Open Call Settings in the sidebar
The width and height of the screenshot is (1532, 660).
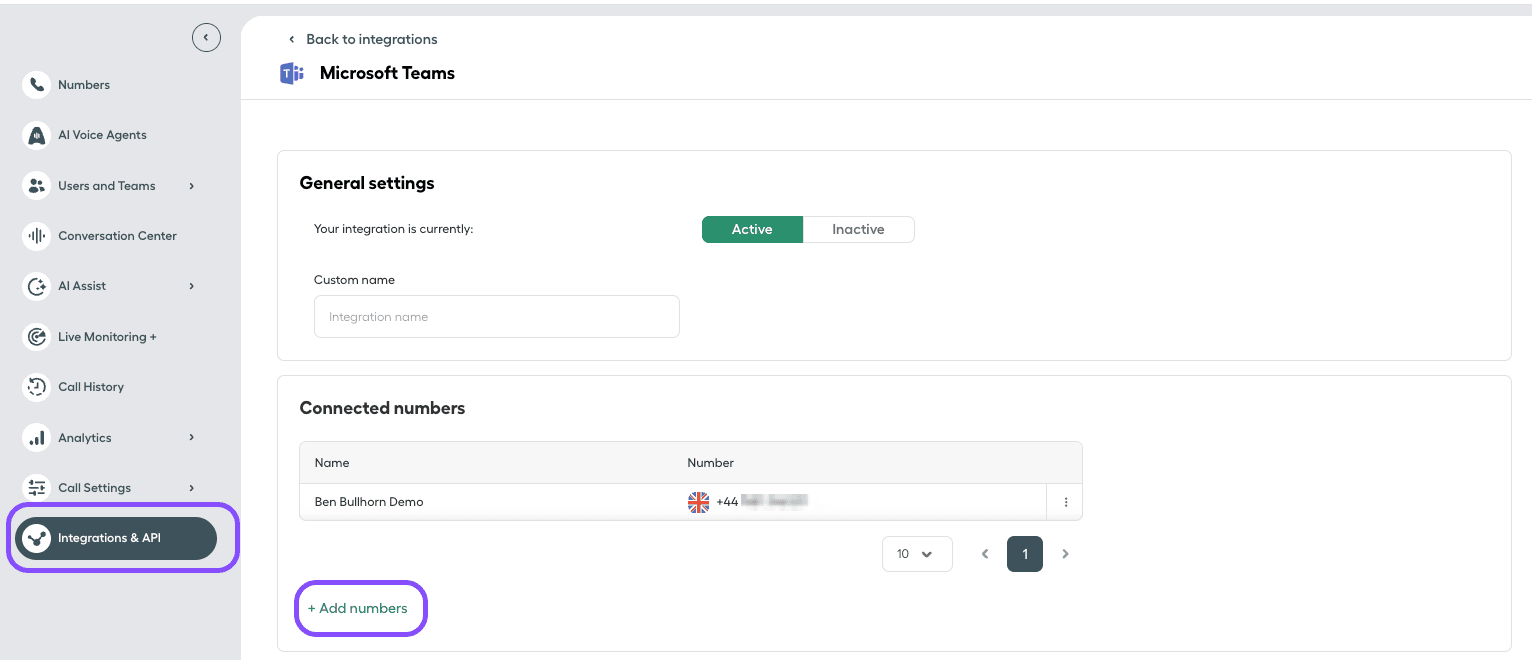[94, 488]
